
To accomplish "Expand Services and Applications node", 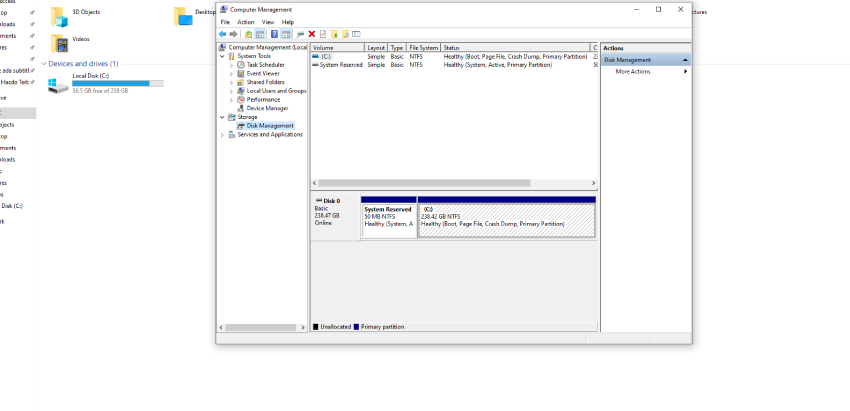I will coord(222,134).
